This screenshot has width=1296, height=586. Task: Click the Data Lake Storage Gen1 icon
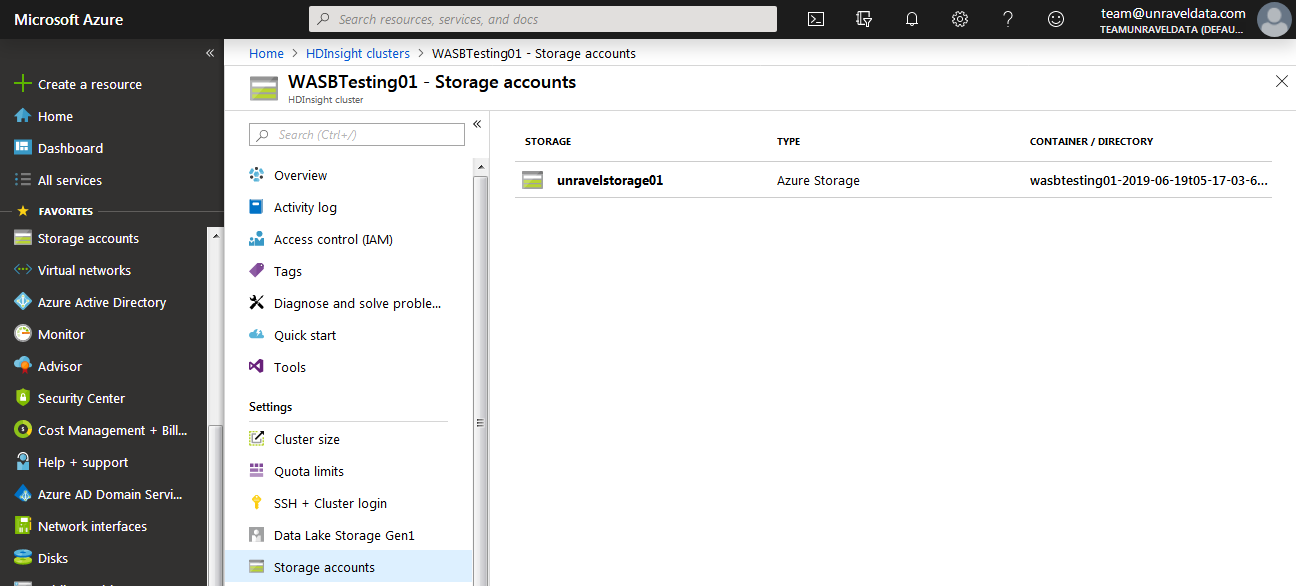(x=257, y=535)
